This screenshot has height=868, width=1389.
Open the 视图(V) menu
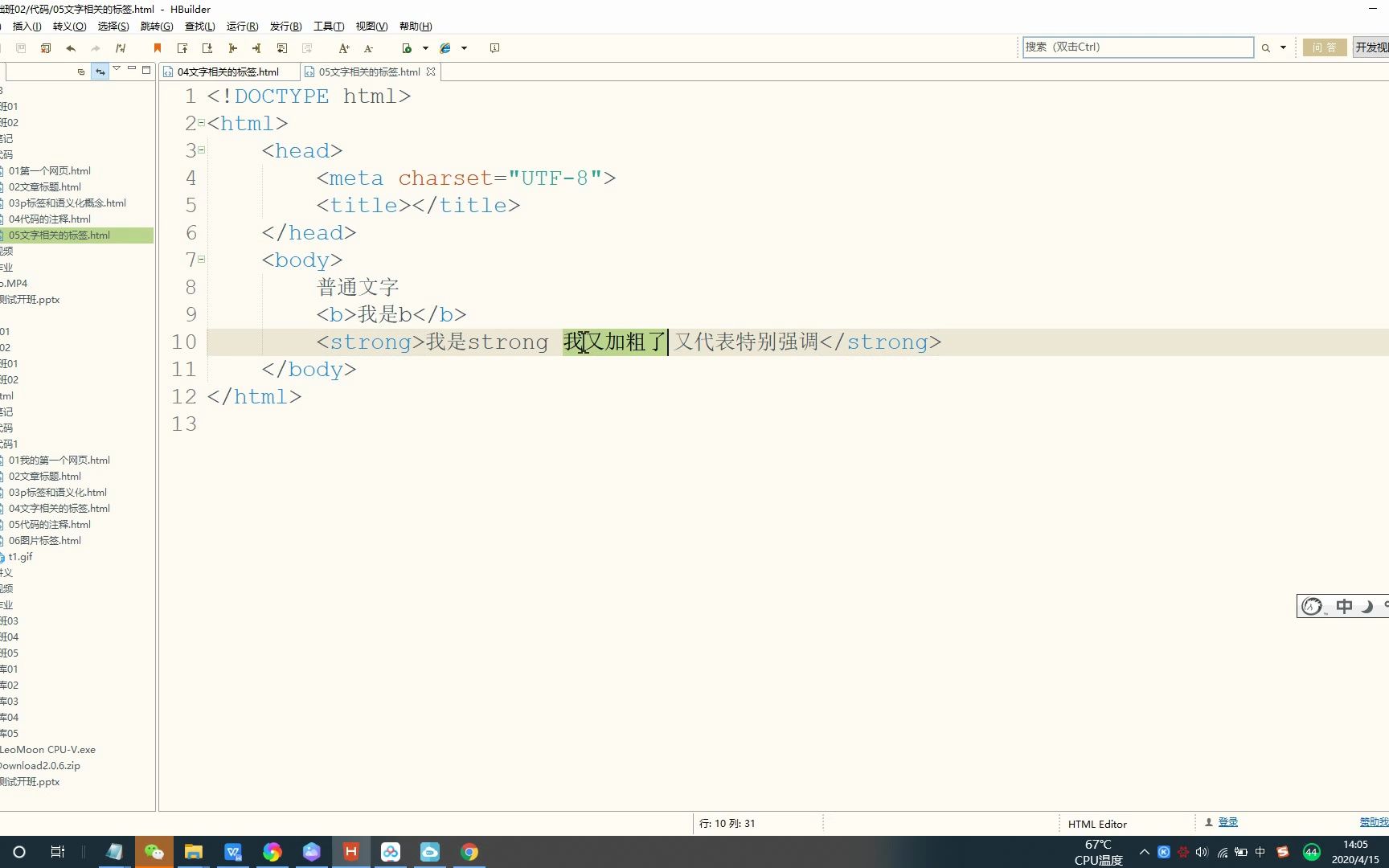pyautogui.click(x=371, y=27)
